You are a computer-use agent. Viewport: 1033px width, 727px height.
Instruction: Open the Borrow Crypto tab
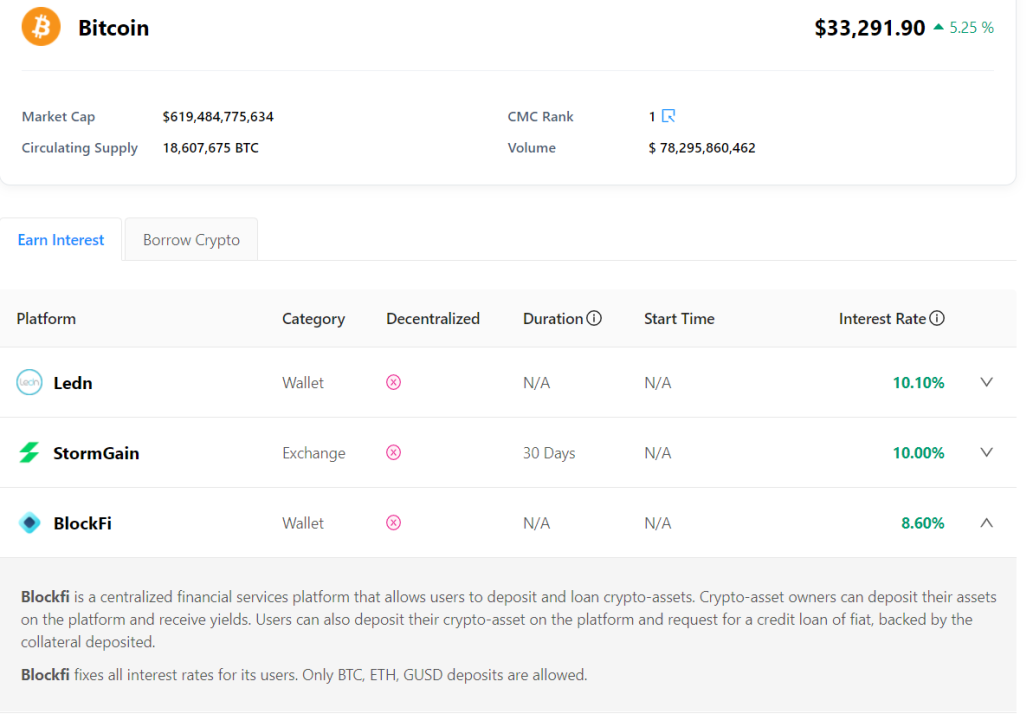[191, 240]
